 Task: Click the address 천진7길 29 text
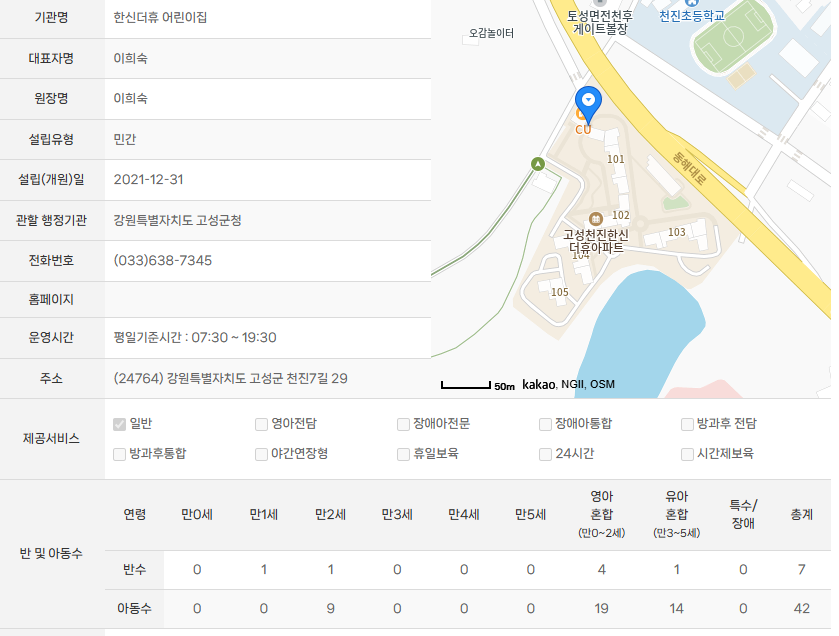click(317, 379)
